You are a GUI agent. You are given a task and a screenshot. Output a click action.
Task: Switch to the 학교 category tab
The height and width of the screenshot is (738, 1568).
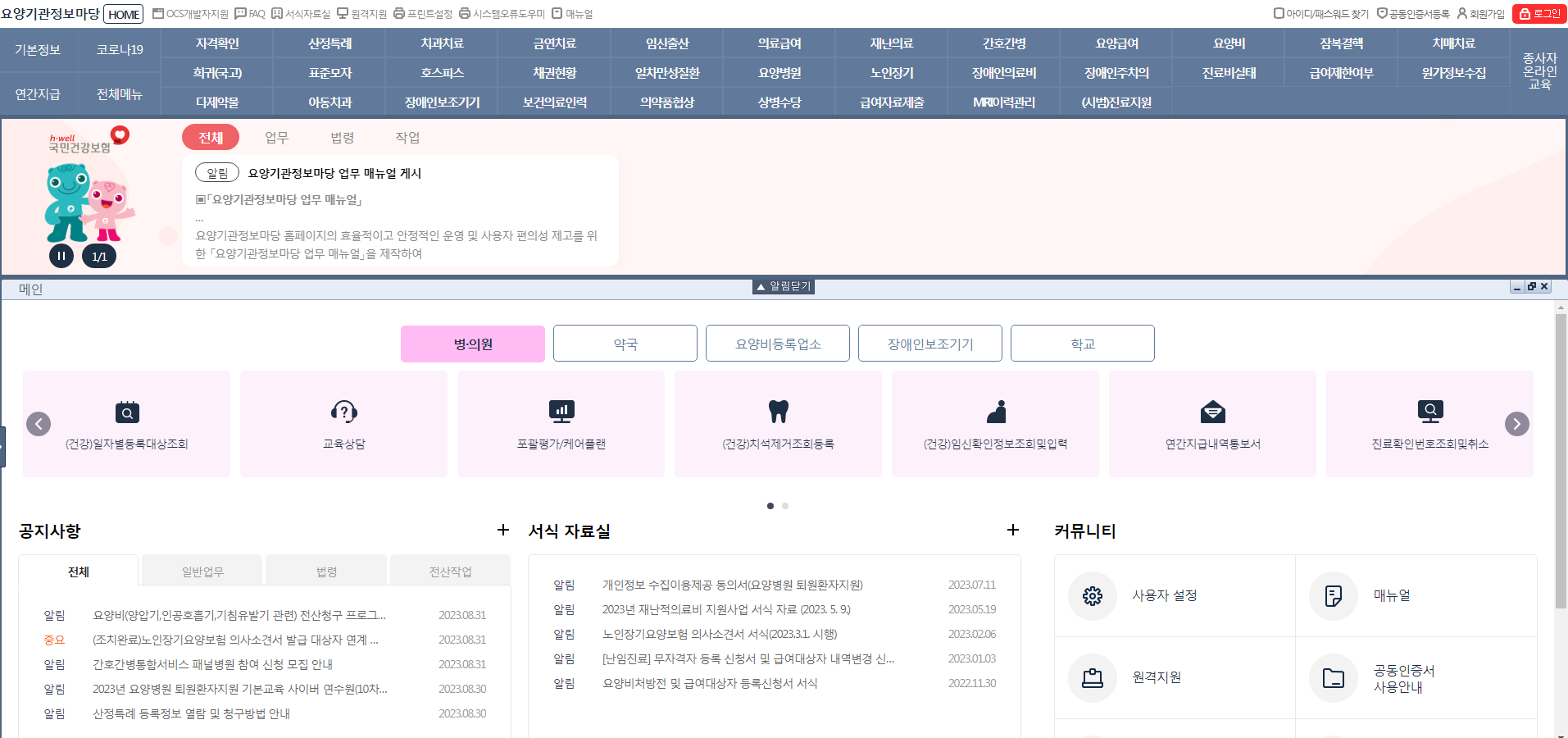(1083, 344)
